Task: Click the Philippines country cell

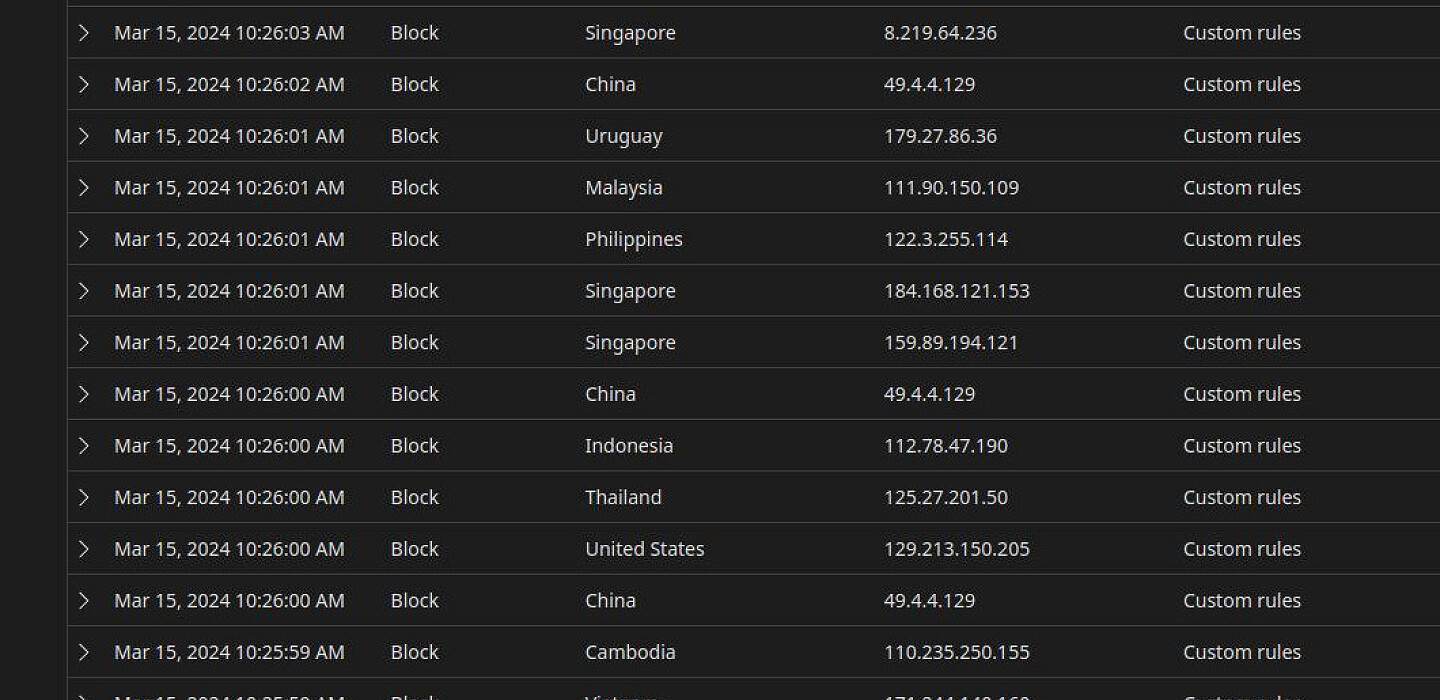Action: click(x=633, y=240)
